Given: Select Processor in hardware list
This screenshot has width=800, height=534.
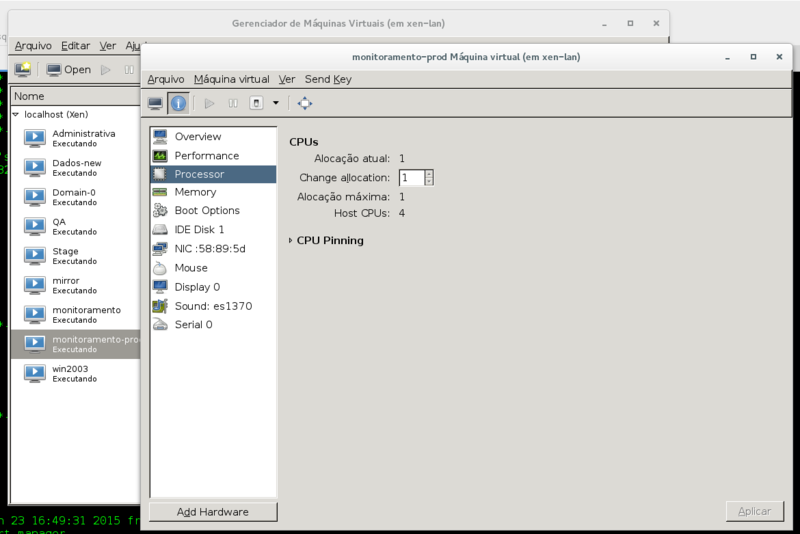Looking at the screenshot, I should (x=213, y=174).
